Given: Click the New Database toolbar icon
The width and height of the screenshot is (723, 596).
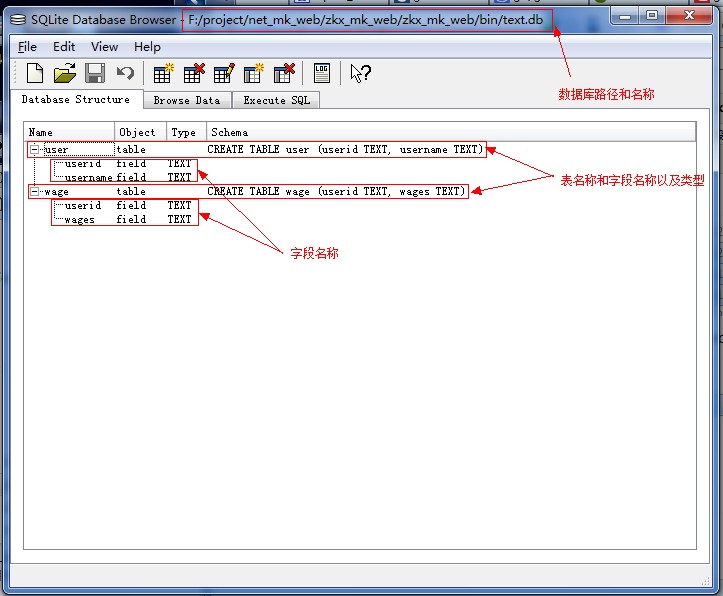Looking at the screenshot, I should pyautogui.click(x=35, y=73).
